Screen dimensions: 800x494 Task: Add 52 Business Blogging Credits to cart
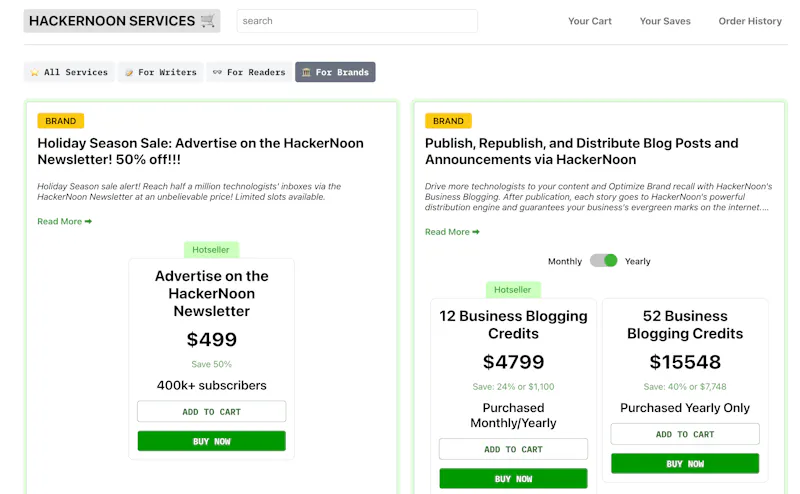coord(685,434)
